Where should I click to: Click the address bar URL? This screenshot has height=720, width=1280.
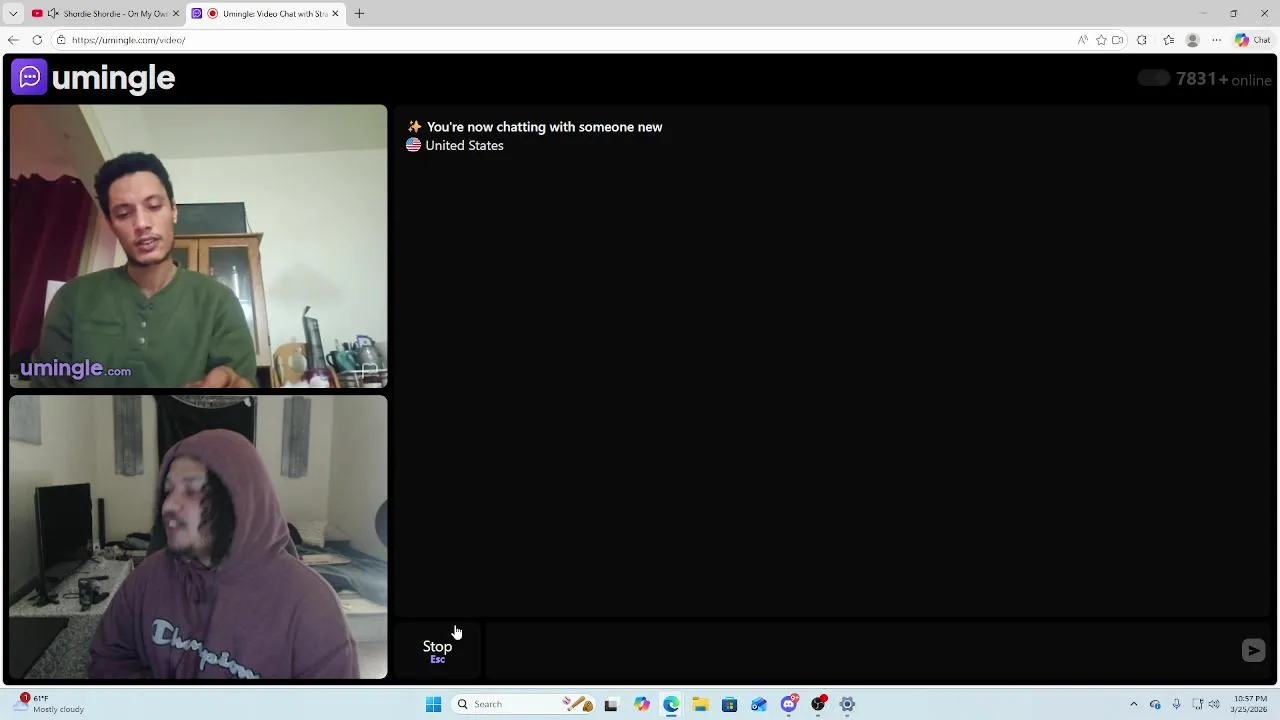point(128,40)
